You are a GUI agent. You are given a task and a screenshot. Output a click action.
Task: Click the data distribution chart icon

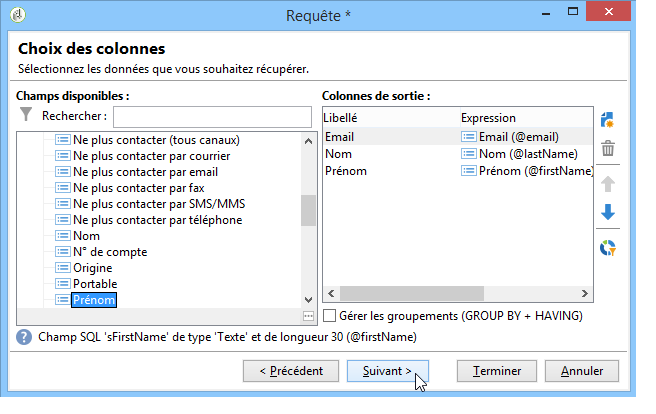tap(607, 247)
